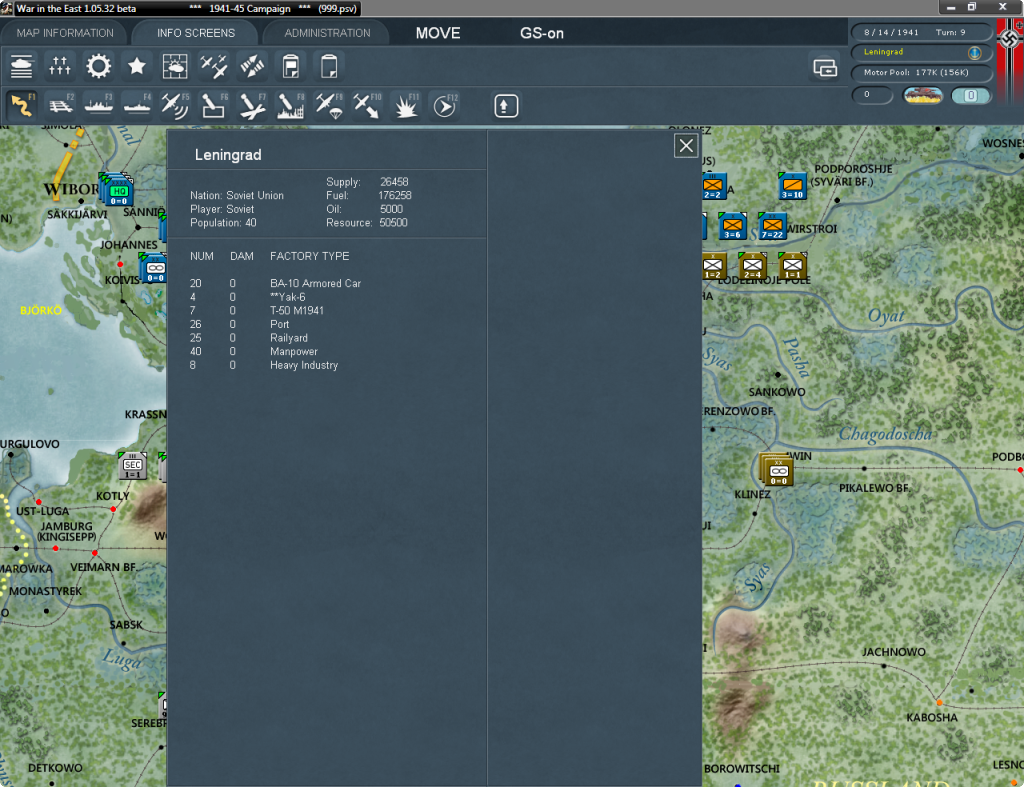Switch to the MAP INFORMATION tab

[x=65, y=33]
